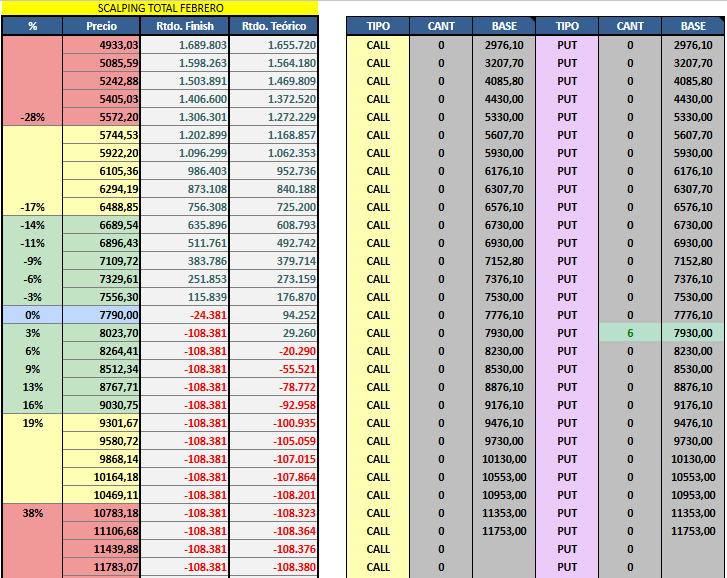Select price cell 5085,59
This screenshot has width=727, height=578.
101,63
